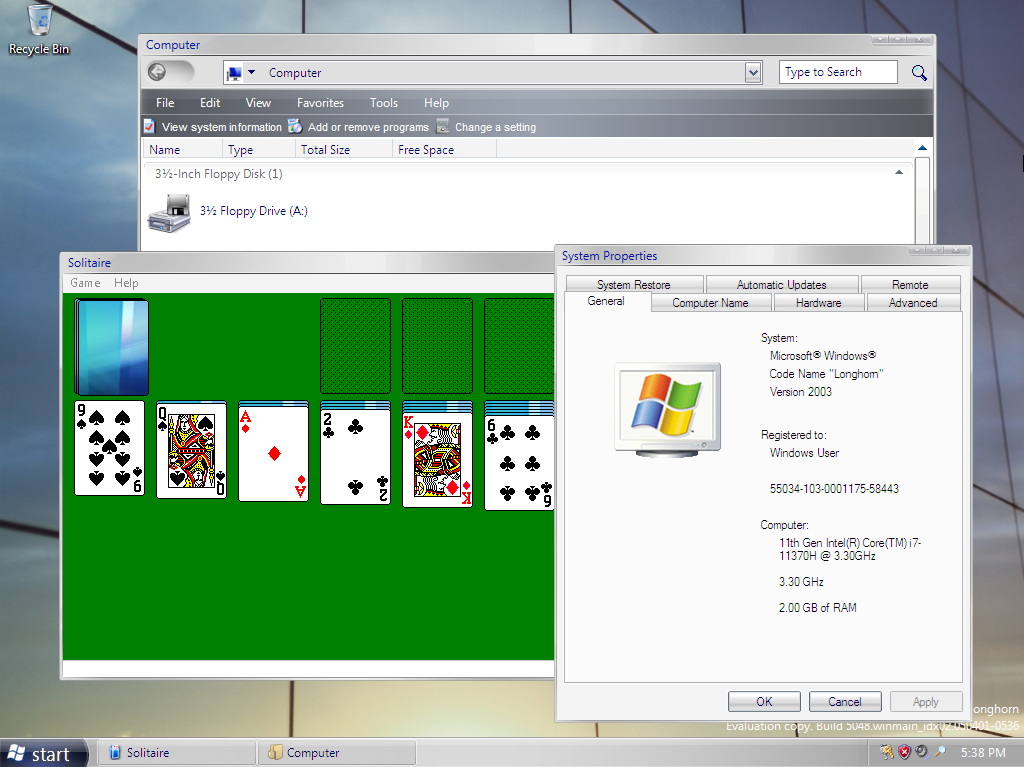Open the File menu in Computer
Screen dimensions: 1024x767
click(165, 103)
